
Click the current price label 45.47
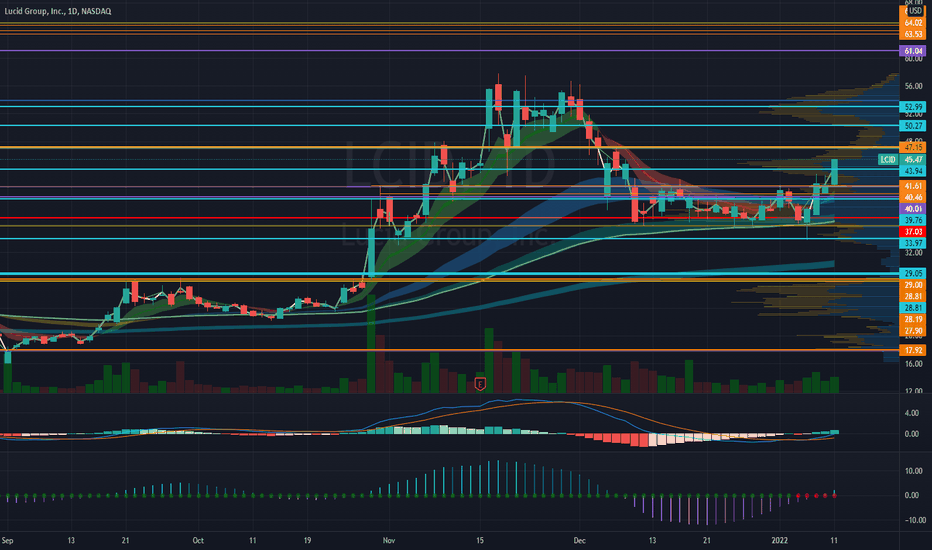(x=913, y=159)
